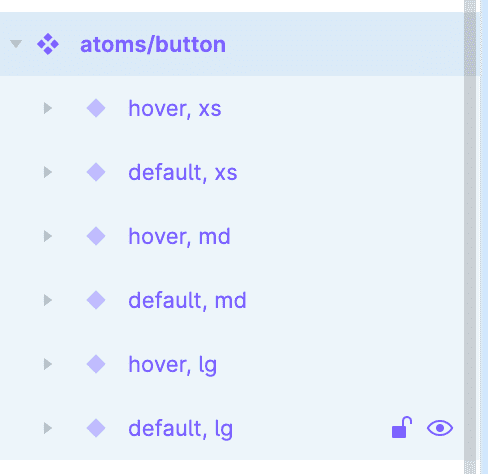Lock the default, lg layer
Viewport: 488px width, 474px height.
click(402, 427)
